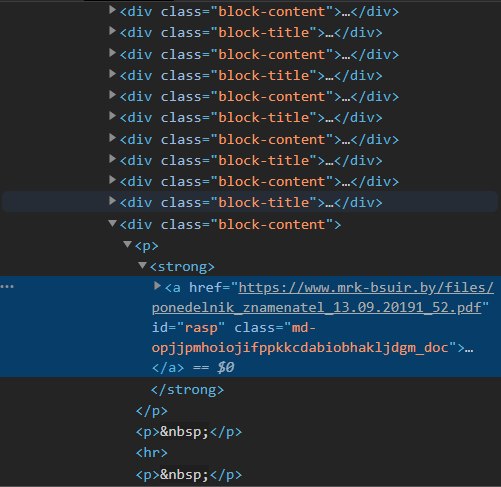Select the opening <strong> tag text
This screenshot has height=487, width=501.
[182, 267]
